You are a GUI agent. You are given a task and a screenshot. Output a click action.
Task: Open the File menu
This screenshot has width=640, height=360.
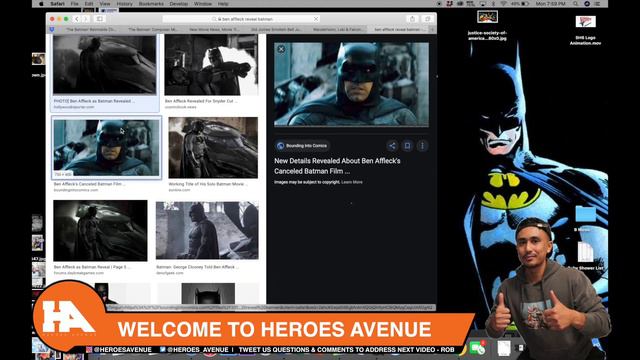(74, 4)
